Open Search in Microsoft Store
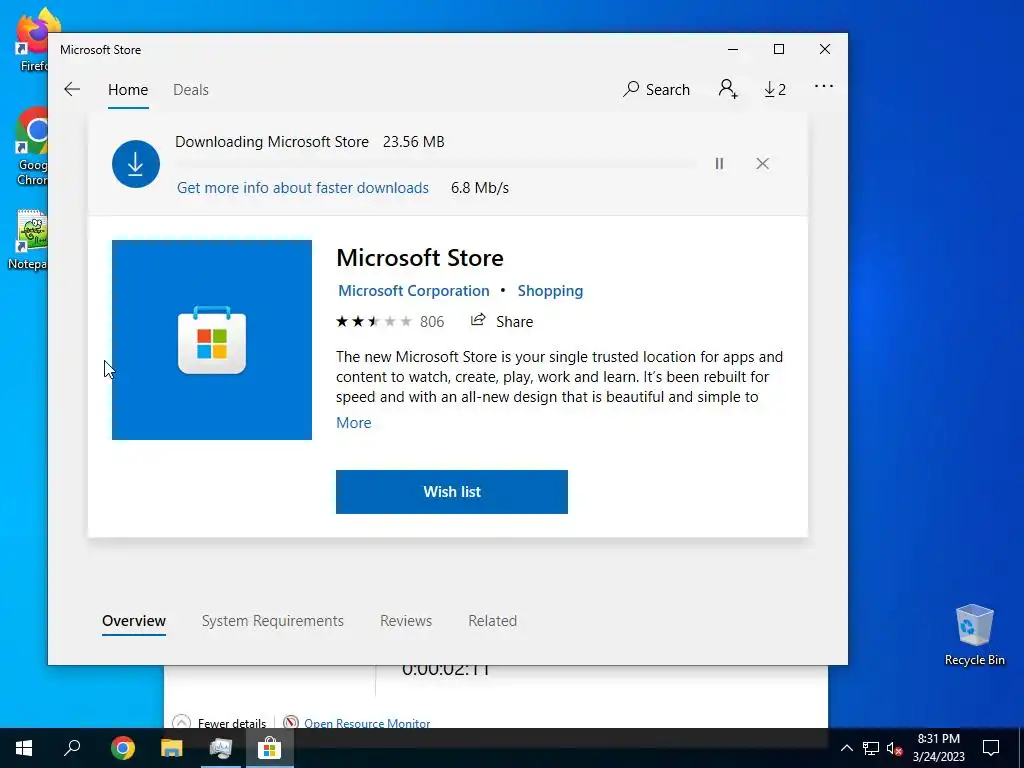The width and height of the screenshot is (1024, 768). tap(656, 89)
